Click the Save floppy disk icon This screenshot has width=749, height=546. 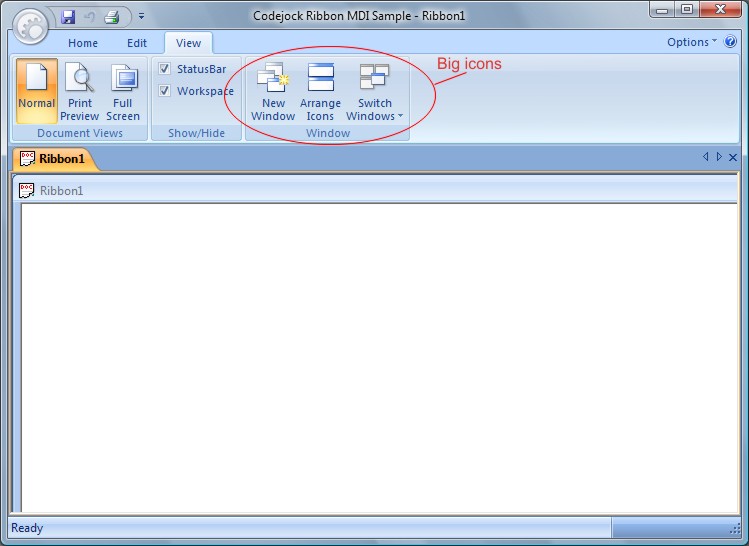click(68, 17)
